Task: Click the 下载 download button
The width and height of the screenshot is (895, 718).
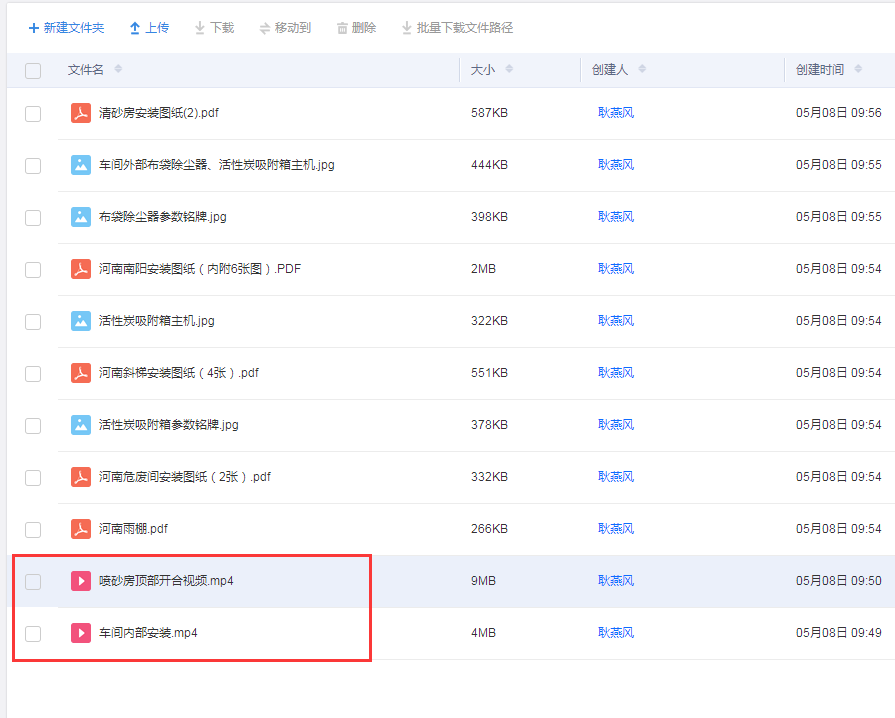Action: [x=215, y=27]
